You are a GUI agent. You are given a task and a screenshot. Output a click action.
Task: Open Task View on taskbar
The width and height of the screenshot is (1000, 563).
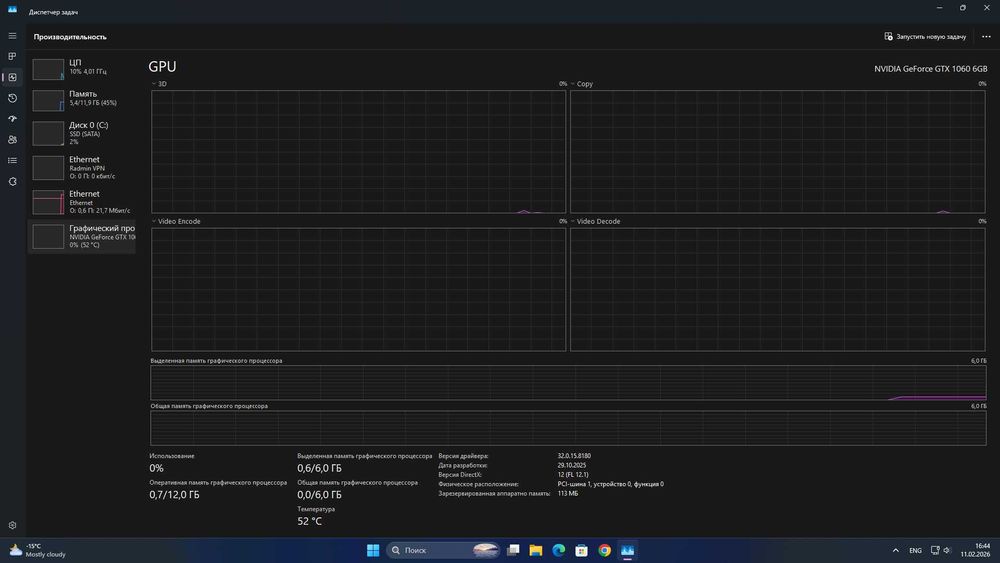513,550
